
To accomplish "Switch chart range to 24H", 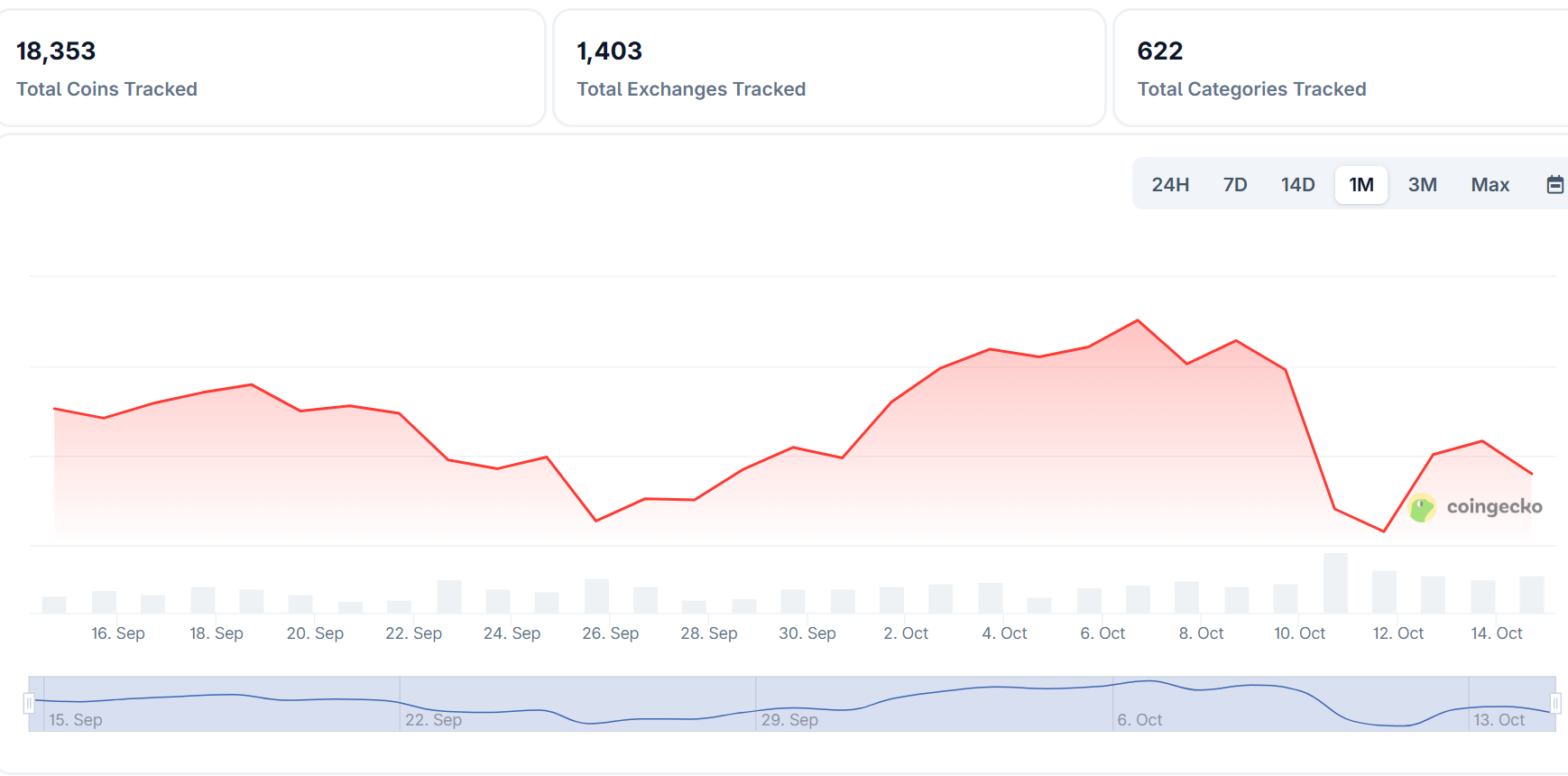I will point(1170,185).
